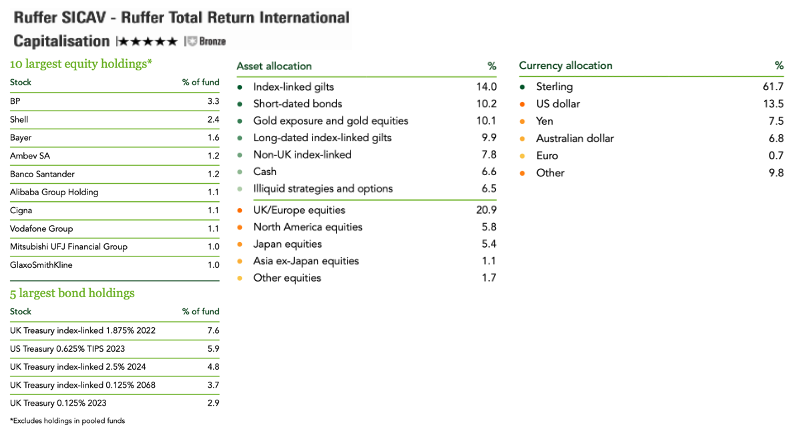Image resolution: width=792 pixels, height=432 pixels.
Task: Click the Index-linked gilts legend dot
Action: (240, 87)
